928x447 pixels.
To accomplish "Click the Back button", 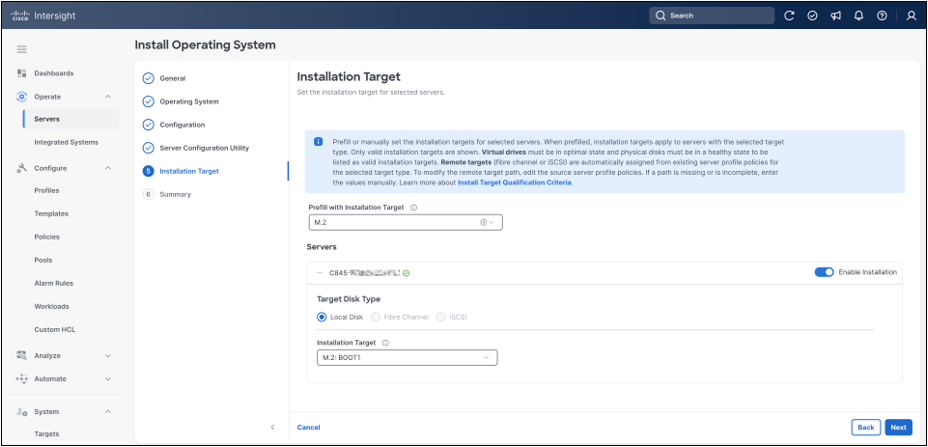I will [866, 427].
